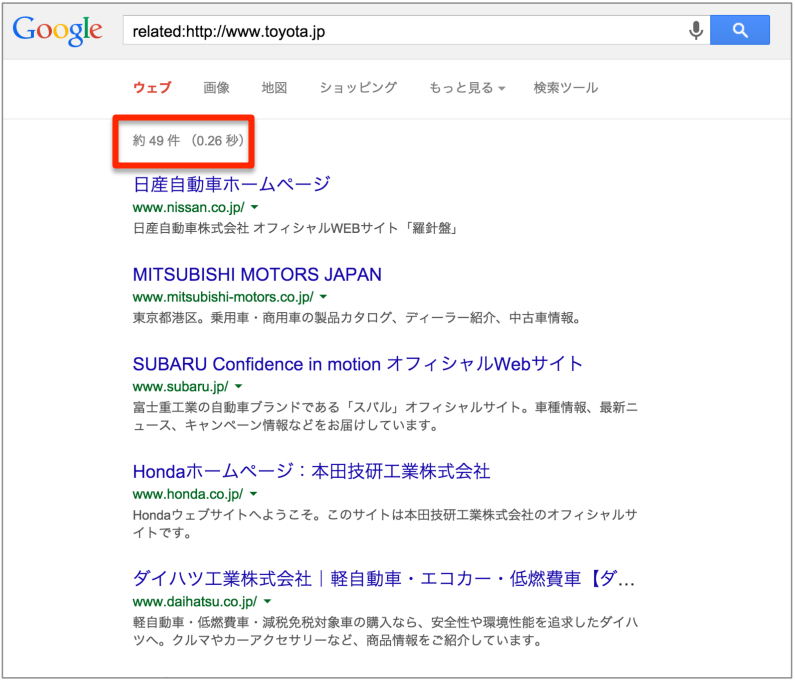Click the www.honda.co.jp/ URL text

[188, 494]
